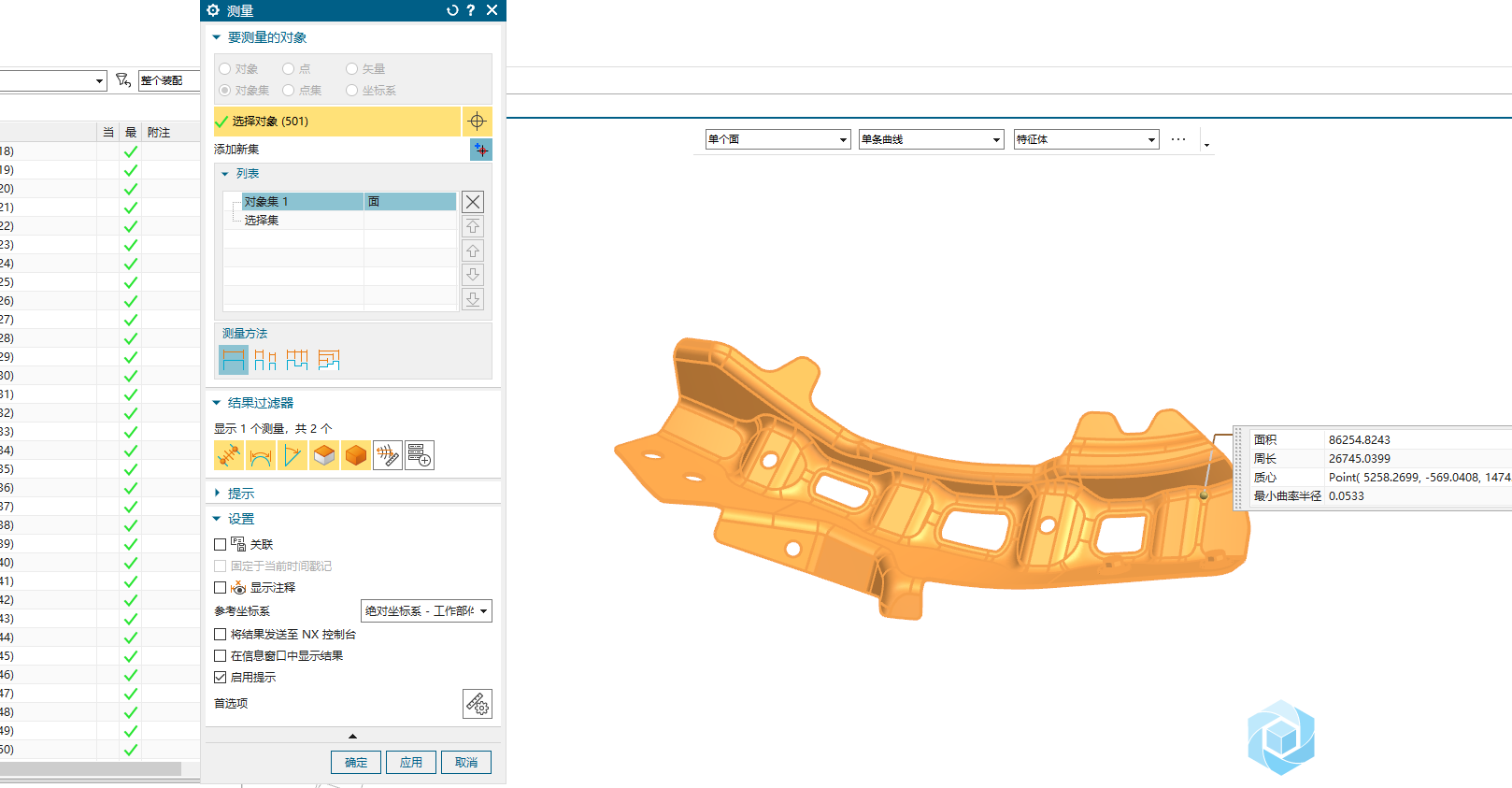Select the 对象 radio button
The width and height of the screenshot is (1512, 788).
pyautogui.click(x=225, y=68)
